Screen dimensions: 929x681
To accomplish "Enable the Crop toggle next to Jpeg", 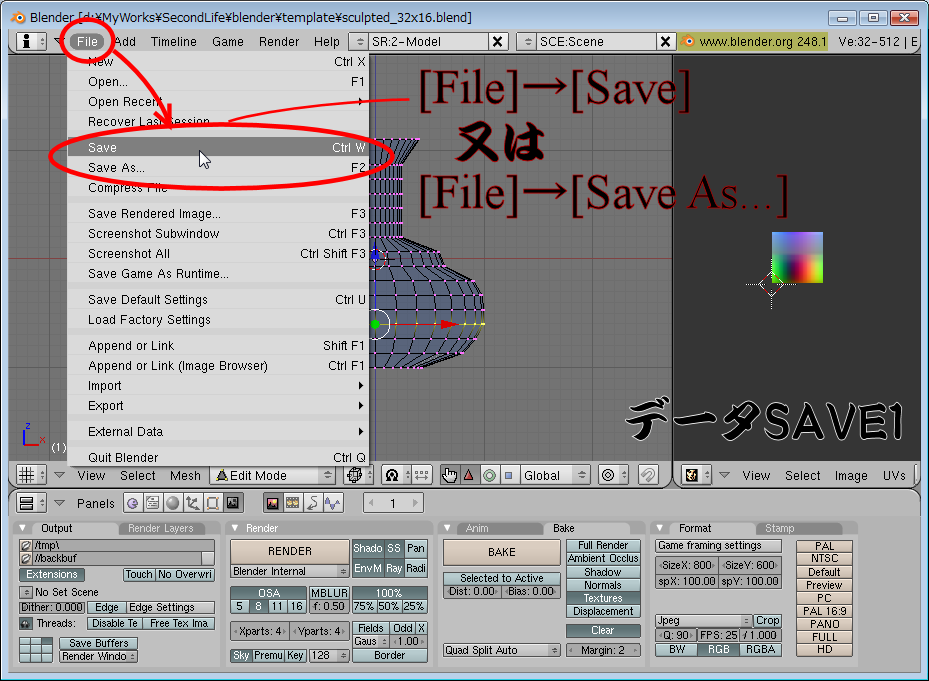I will [768, 621].
